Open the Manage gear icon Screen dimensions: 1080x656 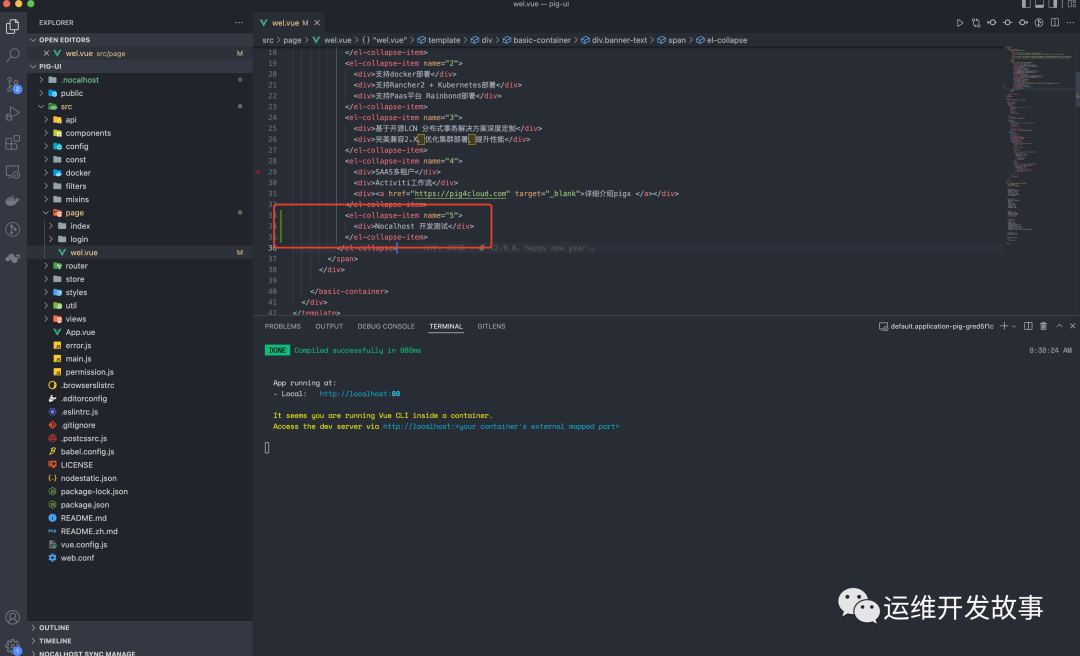point(12,646)
